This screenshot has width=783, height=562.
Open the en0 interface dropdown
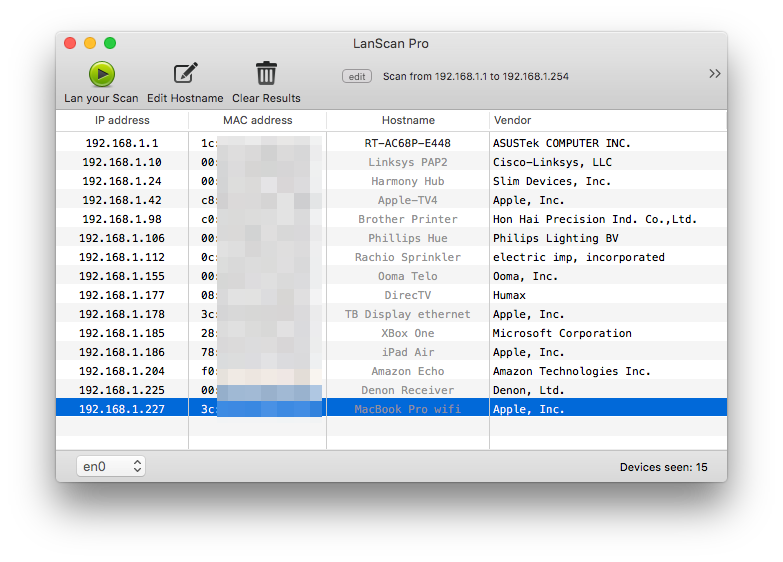point(111,466)
